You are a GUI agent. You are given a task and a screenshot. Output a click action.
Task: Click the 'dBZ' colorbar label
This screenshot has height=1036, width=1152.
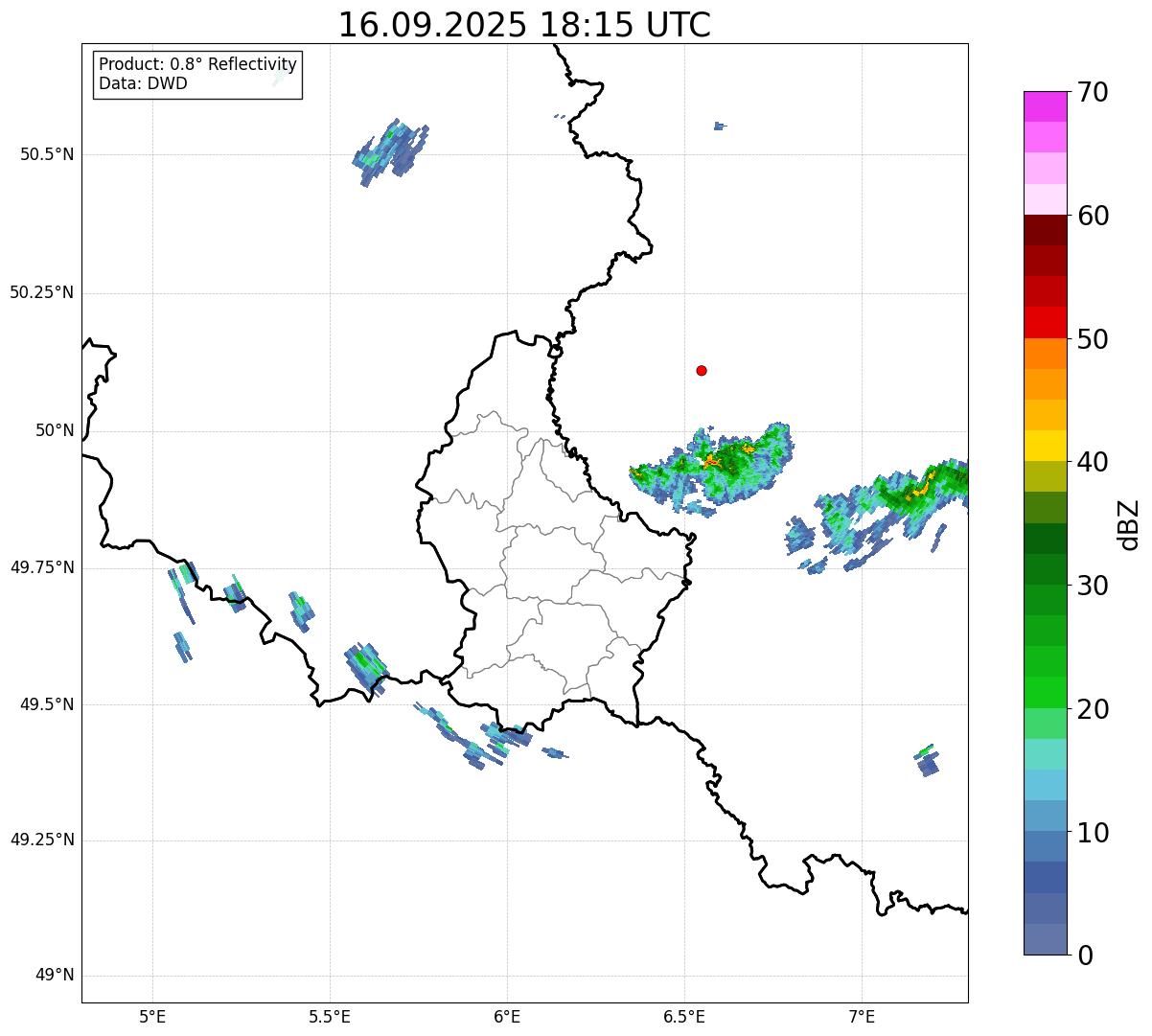pyautogui.click(x=1130, y=523)
